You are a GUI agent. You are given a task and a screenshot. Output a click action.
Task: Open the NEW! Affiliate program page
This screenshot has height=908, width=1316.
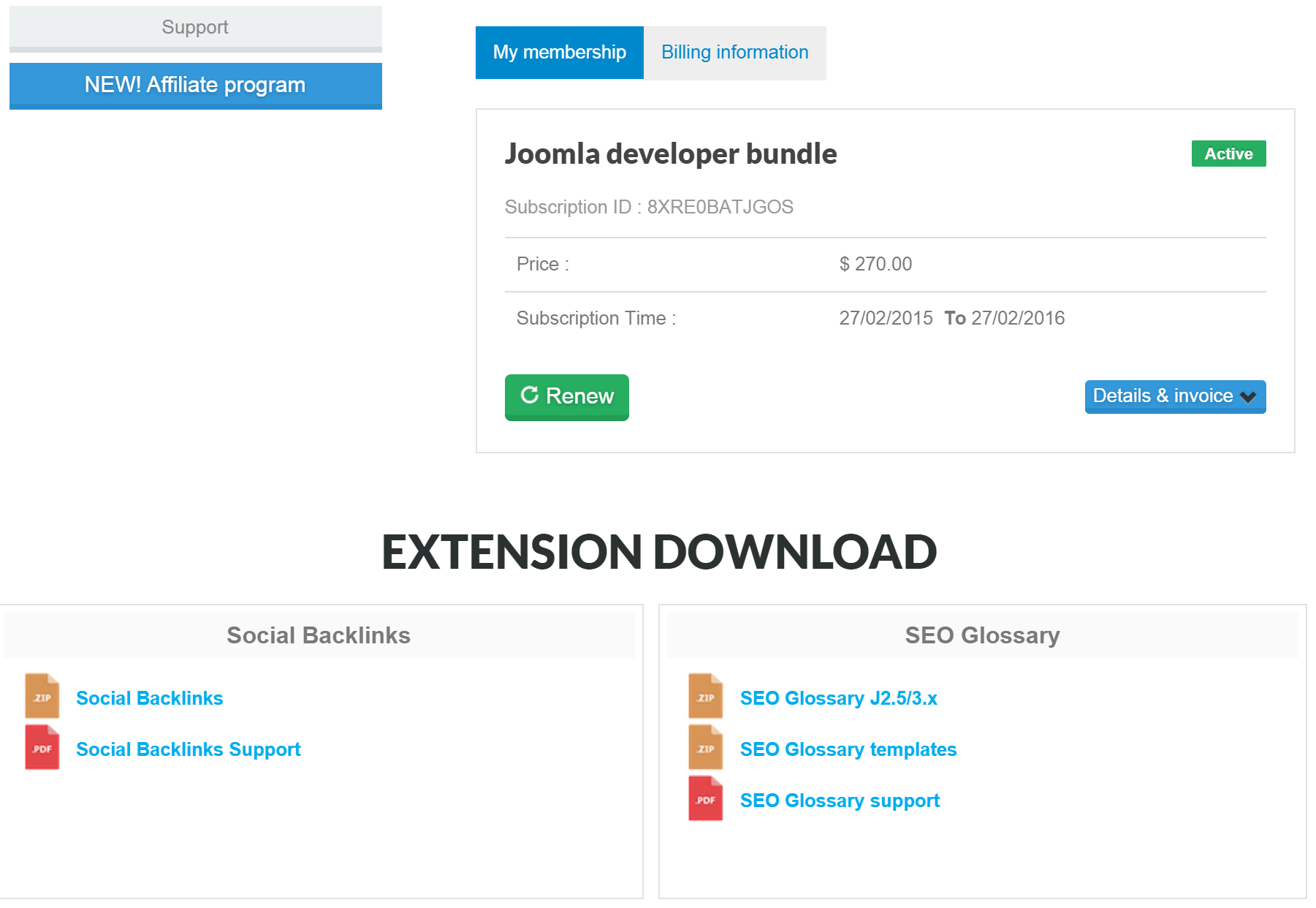point(194,85)
